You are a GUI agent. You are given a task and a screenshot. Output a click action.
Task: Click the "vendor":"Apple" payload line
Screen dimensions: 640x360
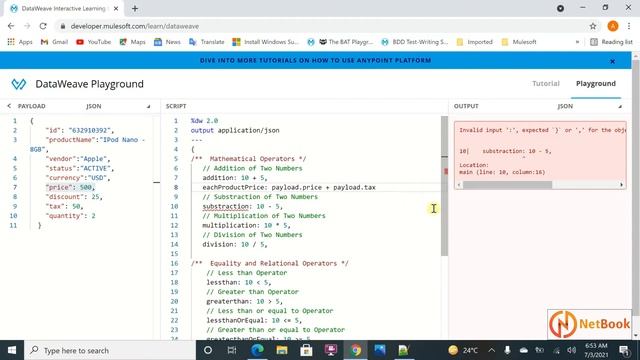point(78,159)
